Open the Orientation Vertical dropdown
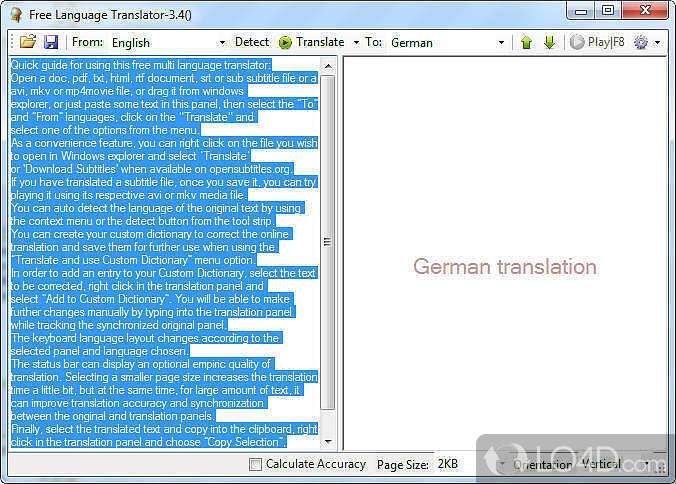Viewport: 676px width, 484px height. tap(645, 465)
